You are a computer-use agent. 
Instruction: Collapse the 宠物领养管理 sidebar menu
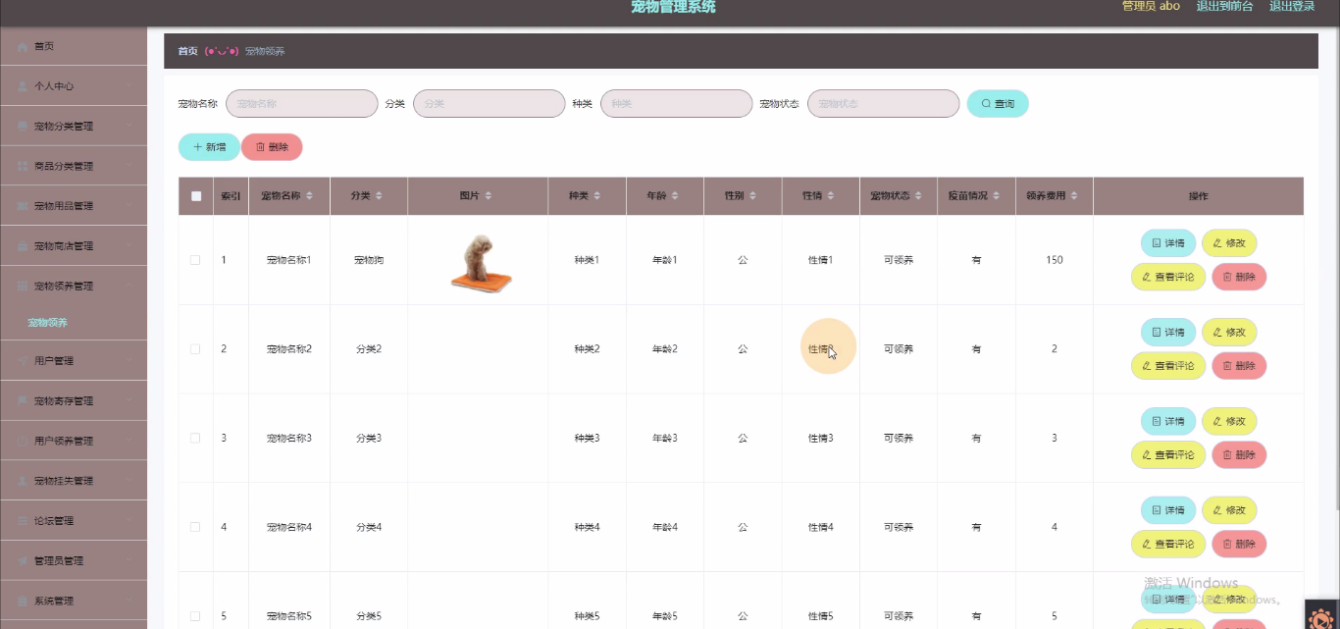(73, 286)
